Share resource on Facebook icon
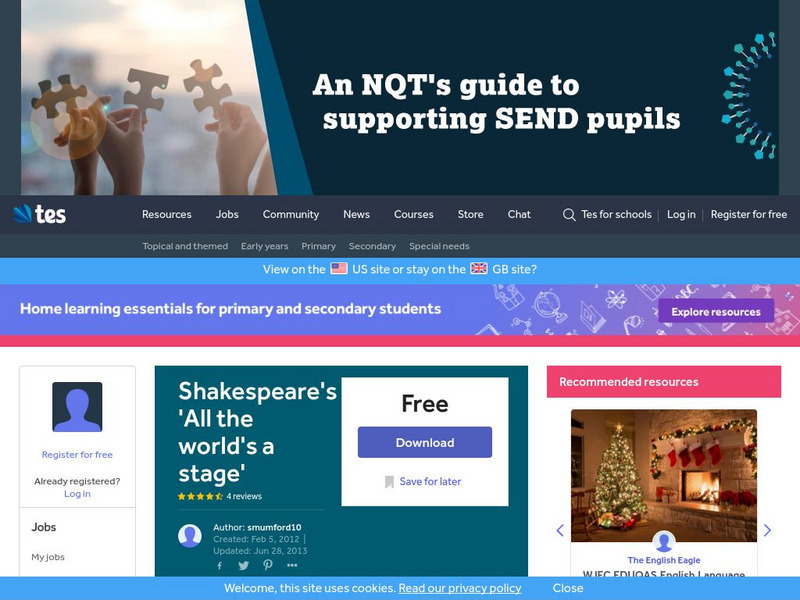 (219, 565)
